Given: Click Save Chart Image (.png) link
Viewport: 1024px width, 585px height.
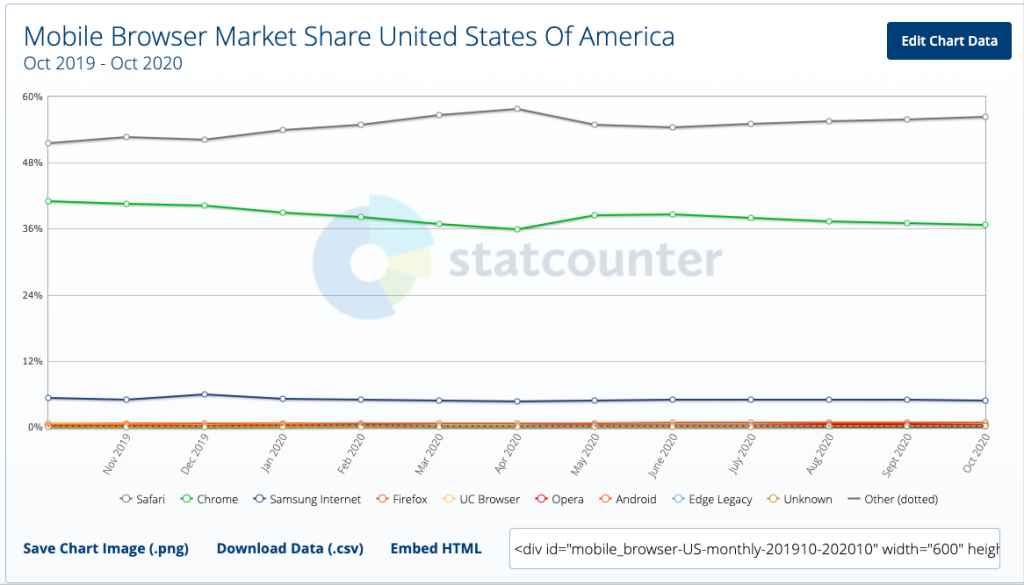Looking at the screenshot, I should tap(105, 548).
